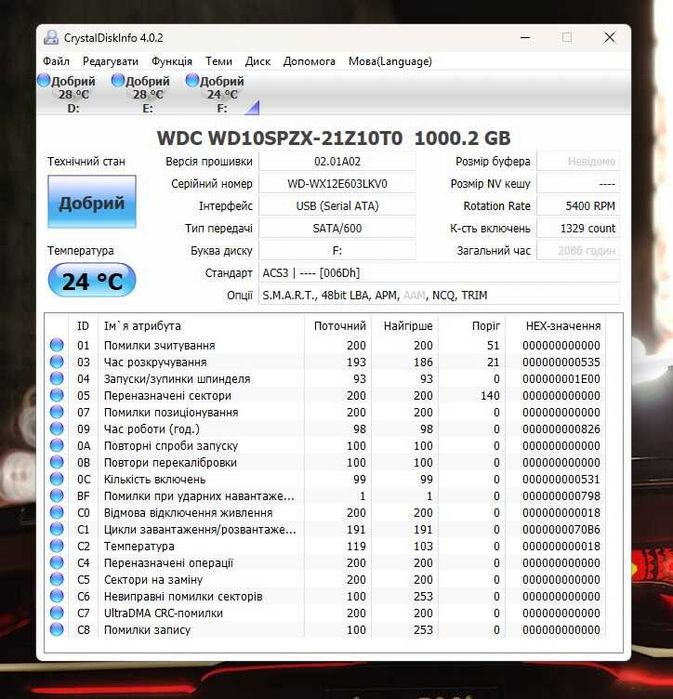Screen dimensions: 673x699
Task: Click status orb for Переназначені операції row
Action: [57, 562]
